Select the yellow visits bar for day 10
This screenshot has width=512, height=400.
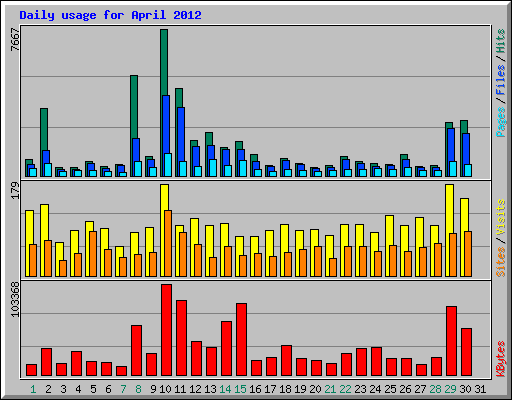pyautogui.click(x=164, y=197)
